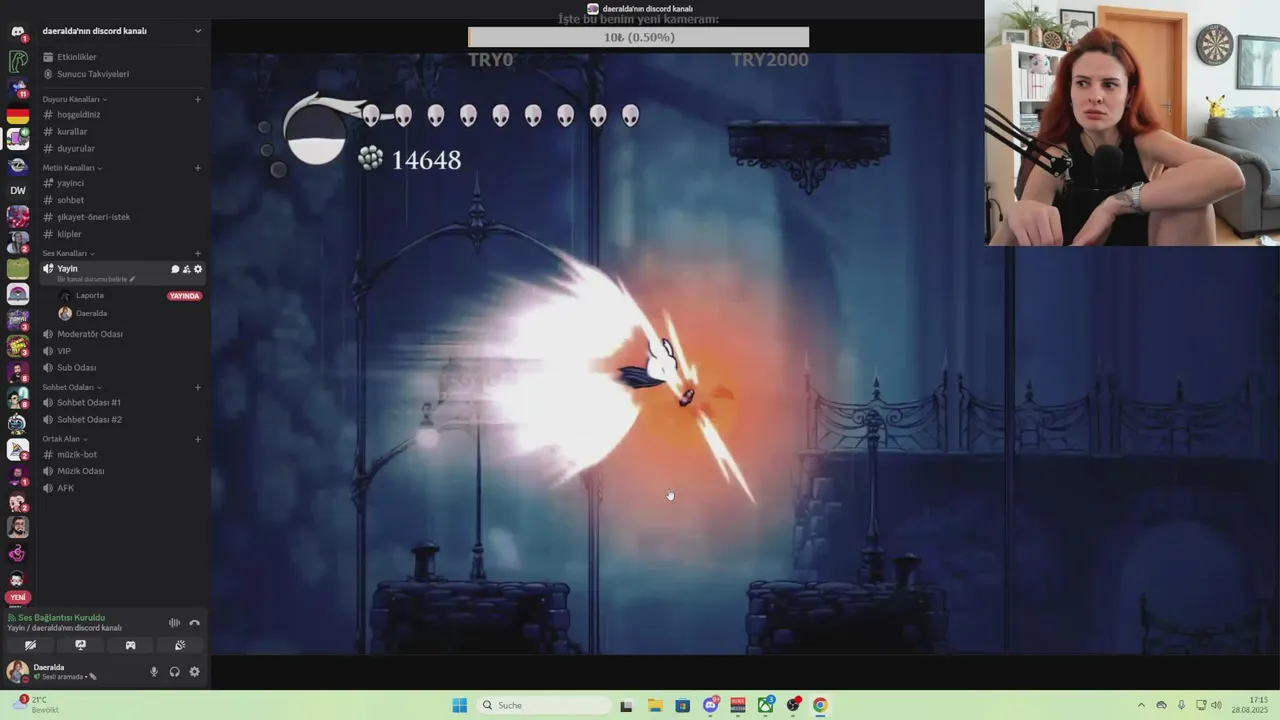Click the taskbar Suche search box
The image size is (1280, 720).
(x=543, y=705)
